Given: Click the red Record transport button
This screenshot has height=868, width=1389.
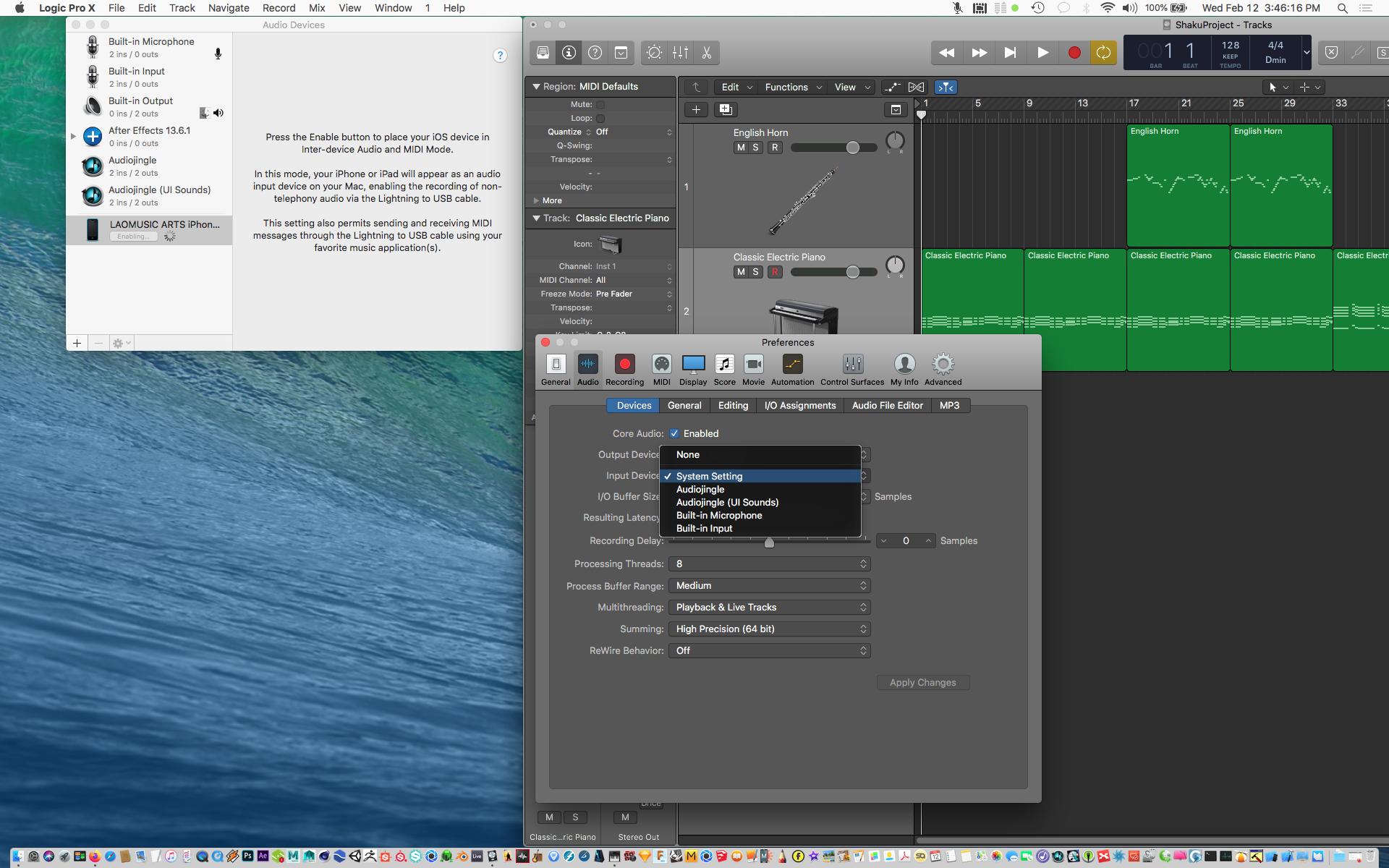Looking at the screenshot, I should pos(1074,52).
